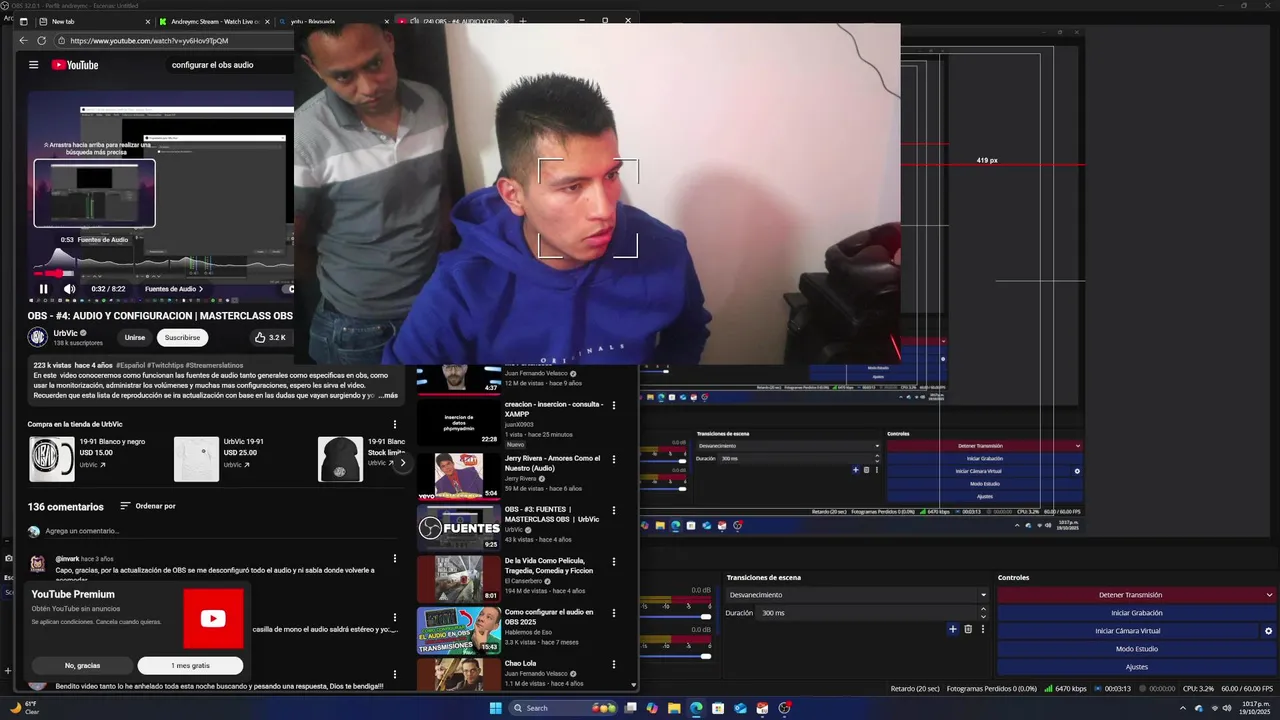Screen dimensions: 1280x720
Task: Like the video with thumbs-up 3.2 K
Action: 270,338
